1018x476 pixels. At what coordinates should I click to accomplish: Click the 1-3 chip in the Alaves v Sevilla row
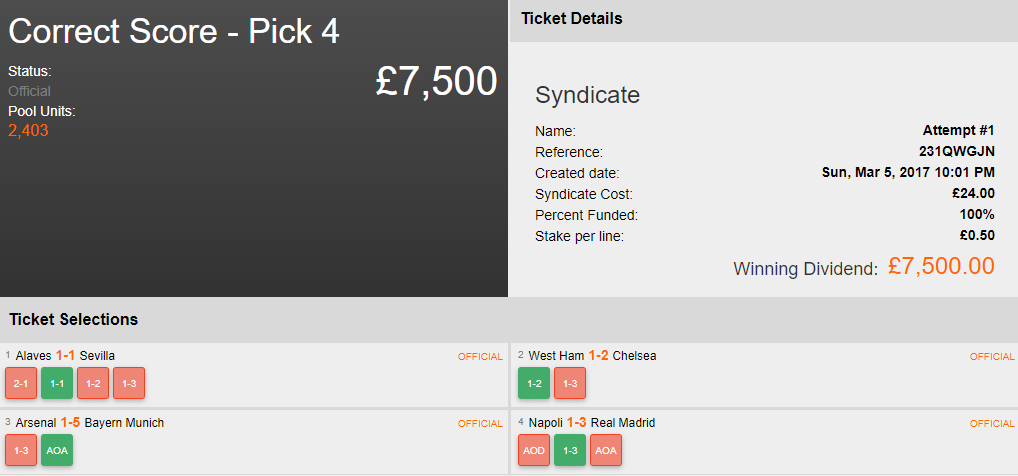click(129, 383)
